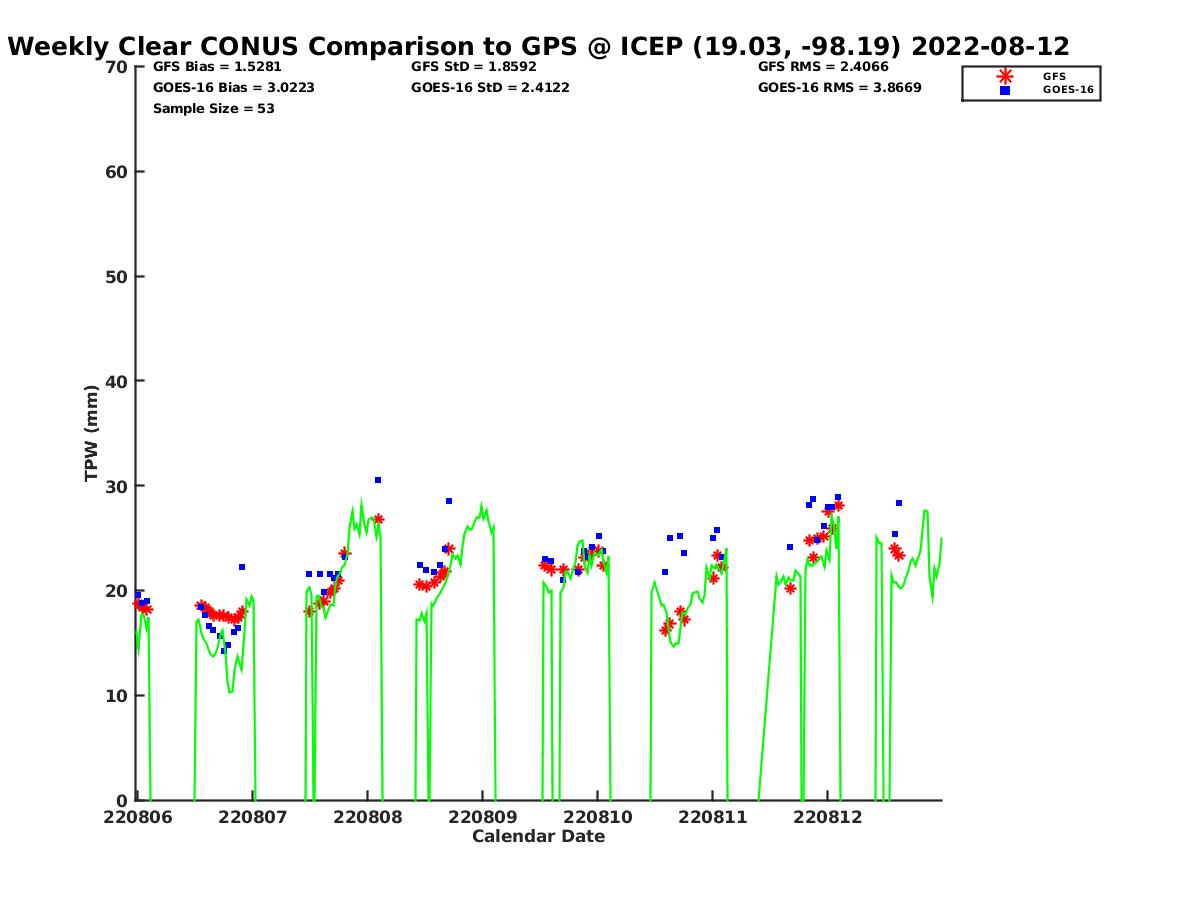Click the TPW (mm) y-axis label

click(92, 433)
